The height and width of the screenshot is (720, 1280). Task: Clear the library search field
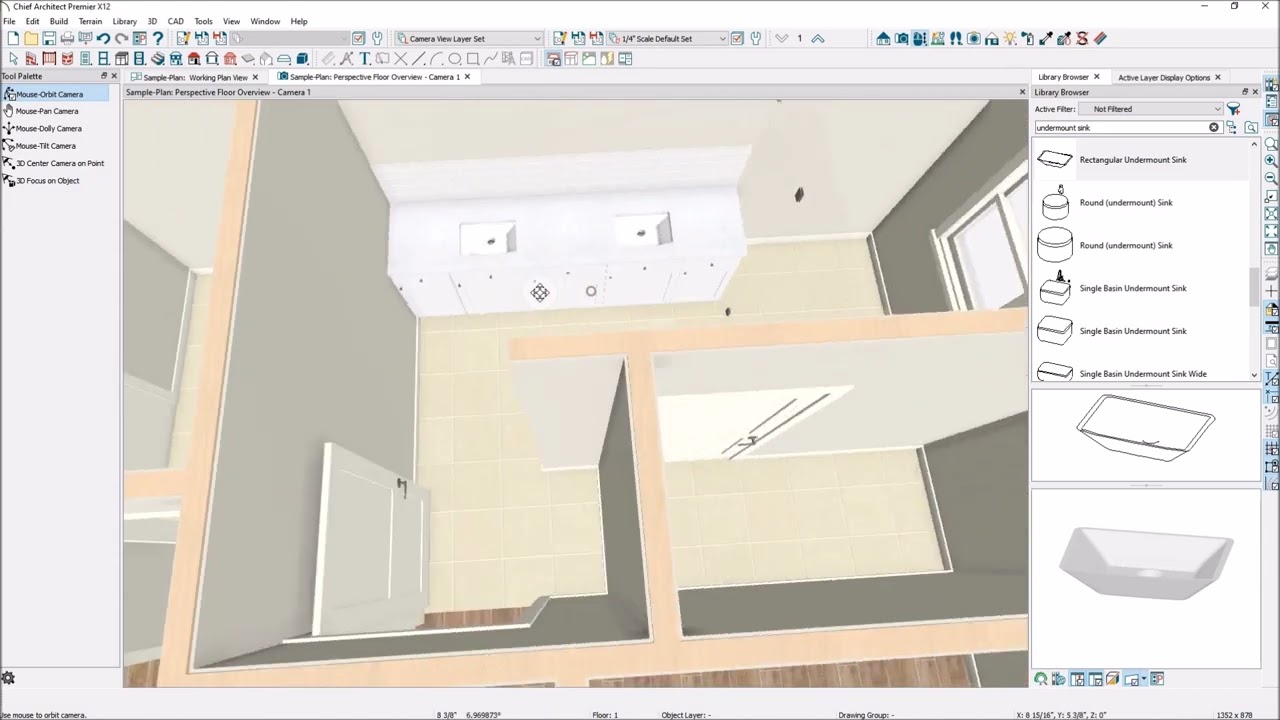pyautogui.click(x=1214, y=128)
